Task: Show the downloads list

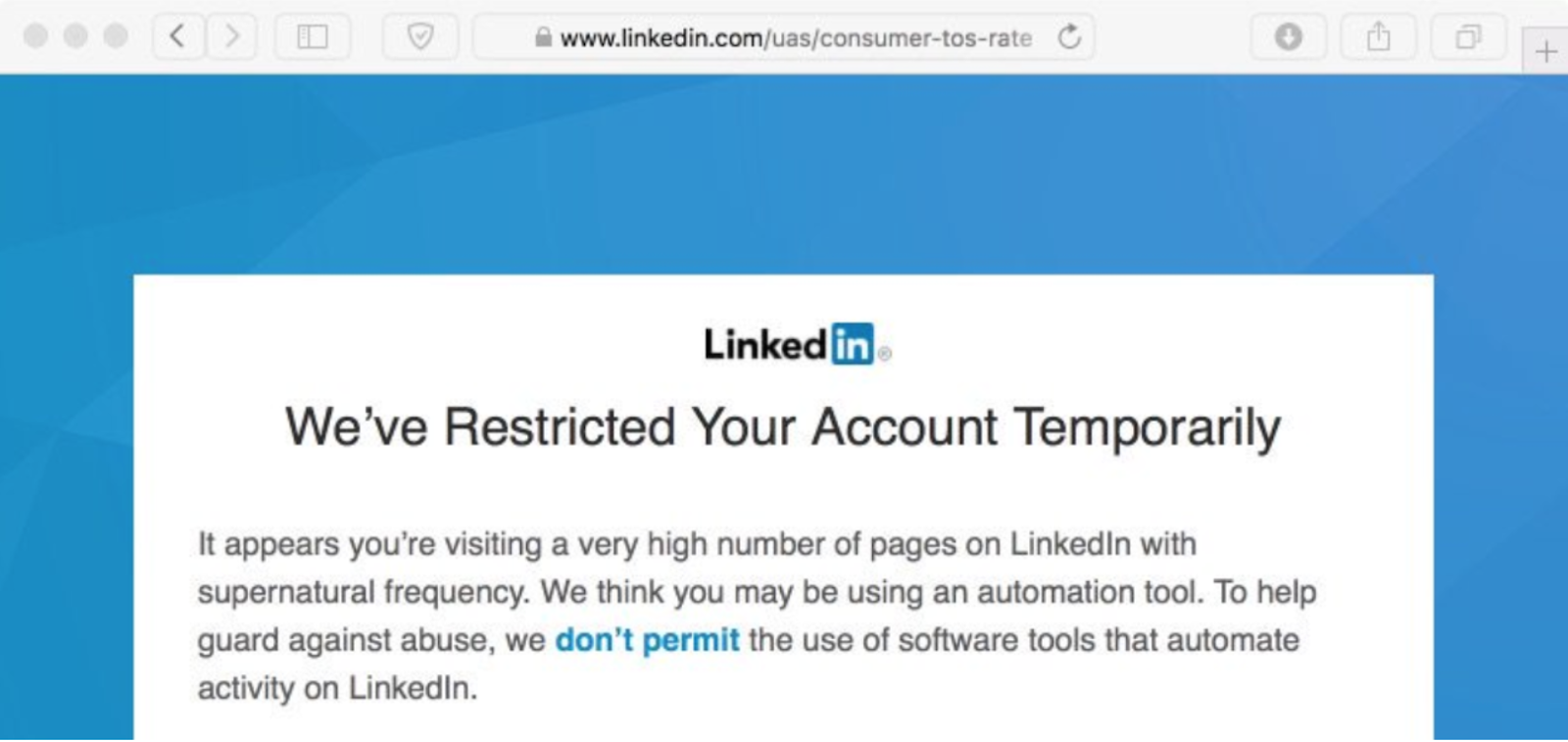Action: click(1288, 37)
